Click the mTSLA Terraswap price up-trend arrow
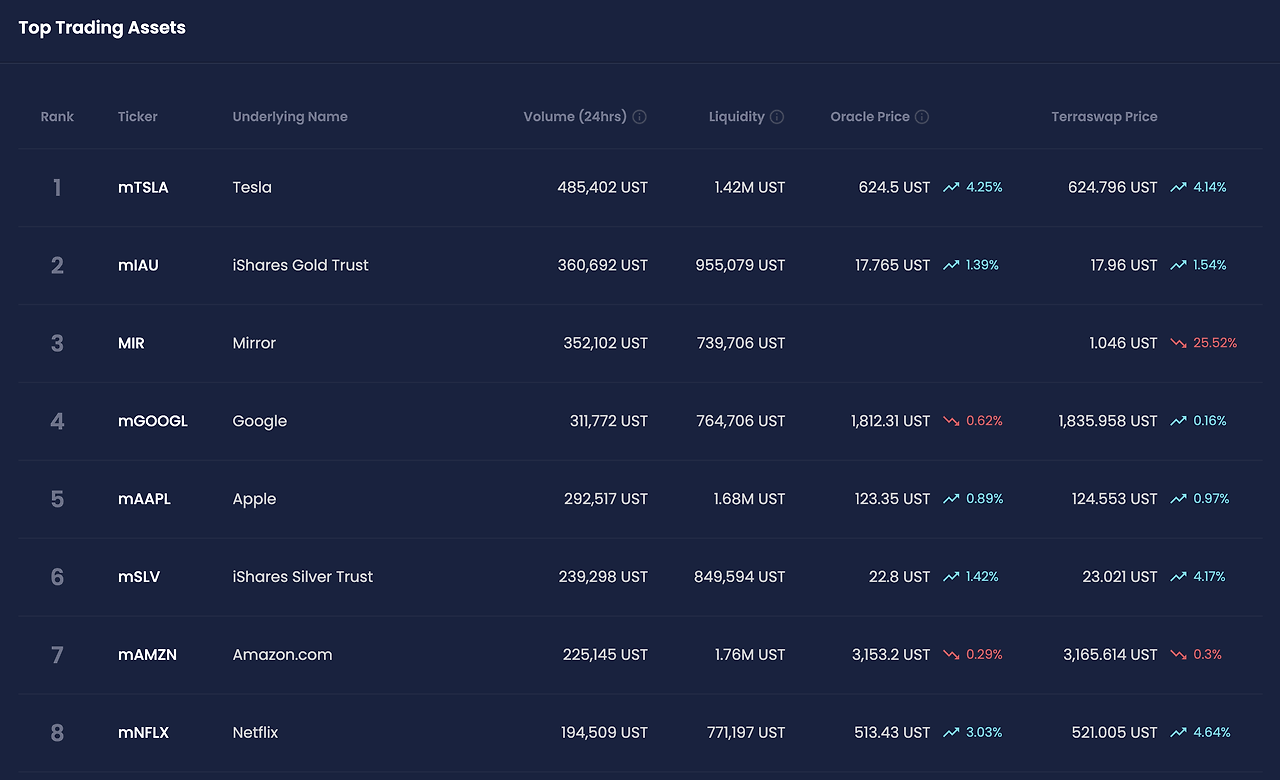 1178,187
